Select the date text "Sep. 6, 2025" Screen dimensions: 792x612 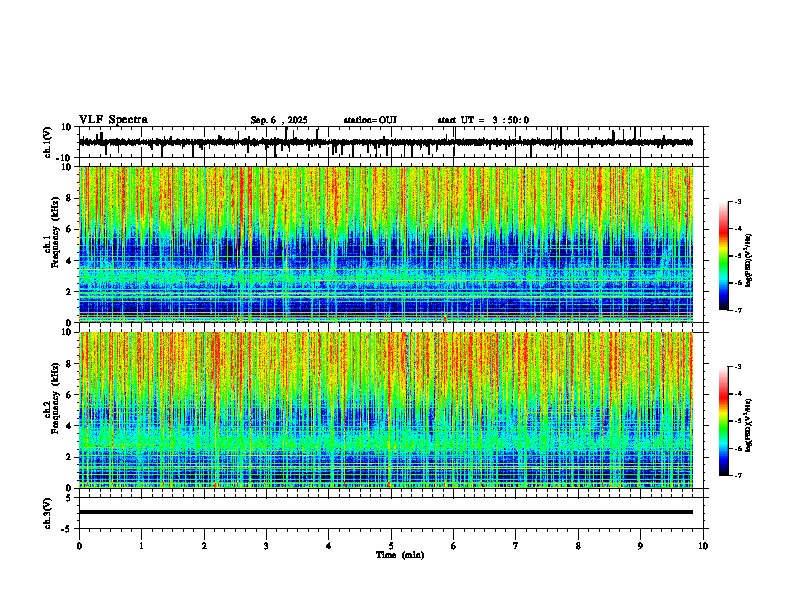279,120
